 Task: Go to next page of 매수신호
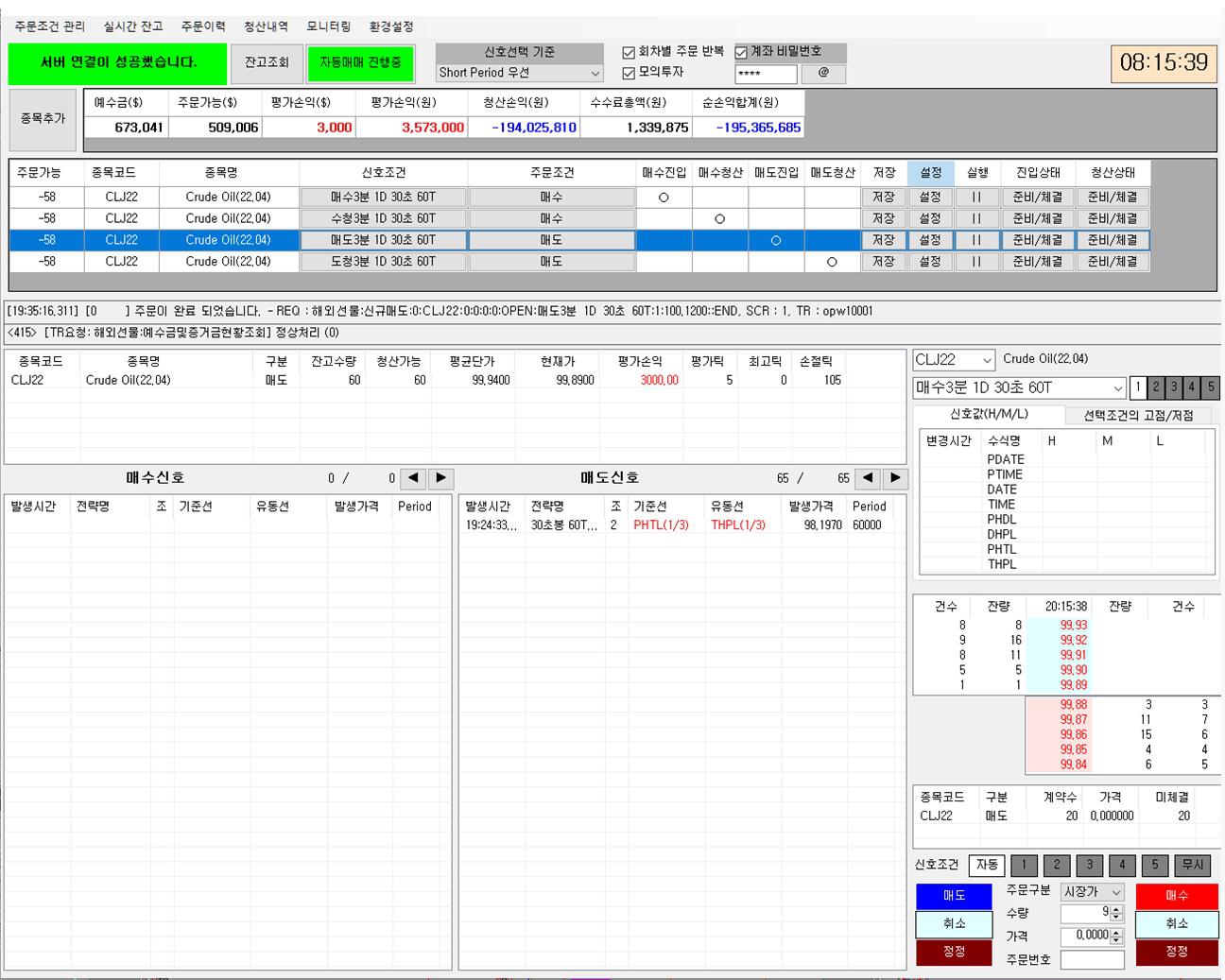pyautogui.click(x=440, y=478)
